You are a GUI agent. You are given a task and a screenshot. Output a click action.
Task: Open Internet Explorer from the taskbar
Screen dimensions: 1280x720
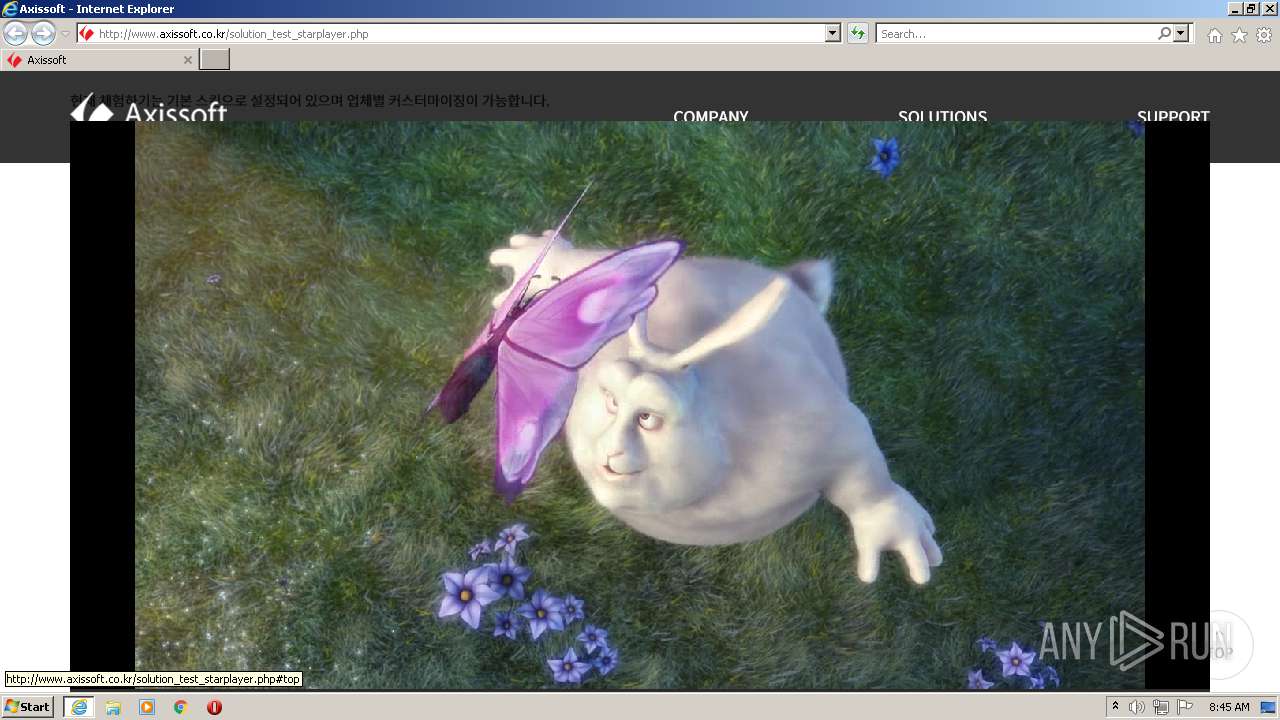79,707
